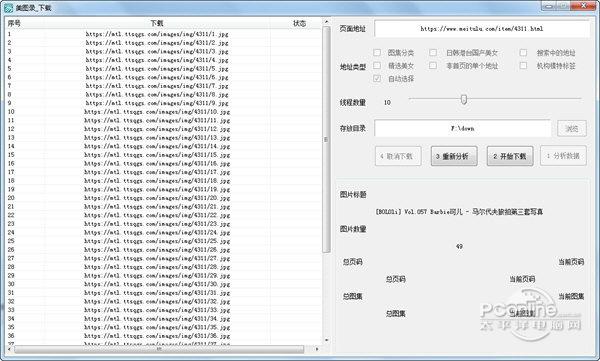The image size is (600, 361).
Task: Click the 存放目录 path field F:\down
Action: click(462, 129)
